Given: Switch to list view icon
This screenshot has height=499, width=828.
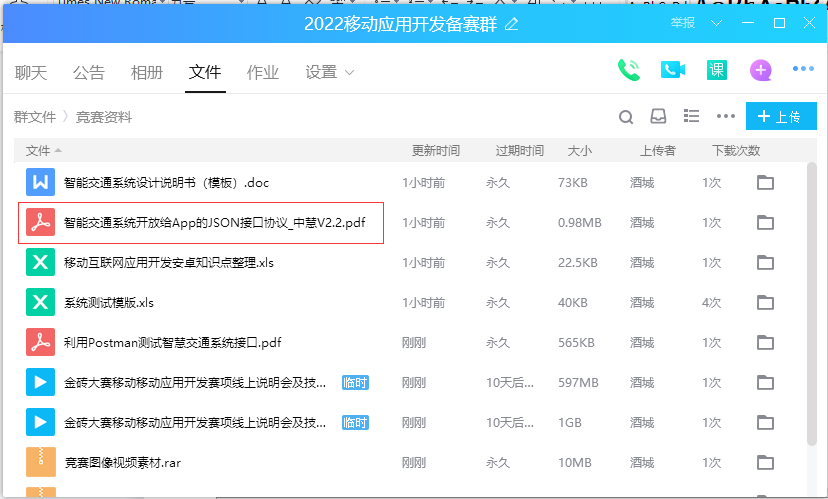Looking at the screenshot, I should 691,116.
